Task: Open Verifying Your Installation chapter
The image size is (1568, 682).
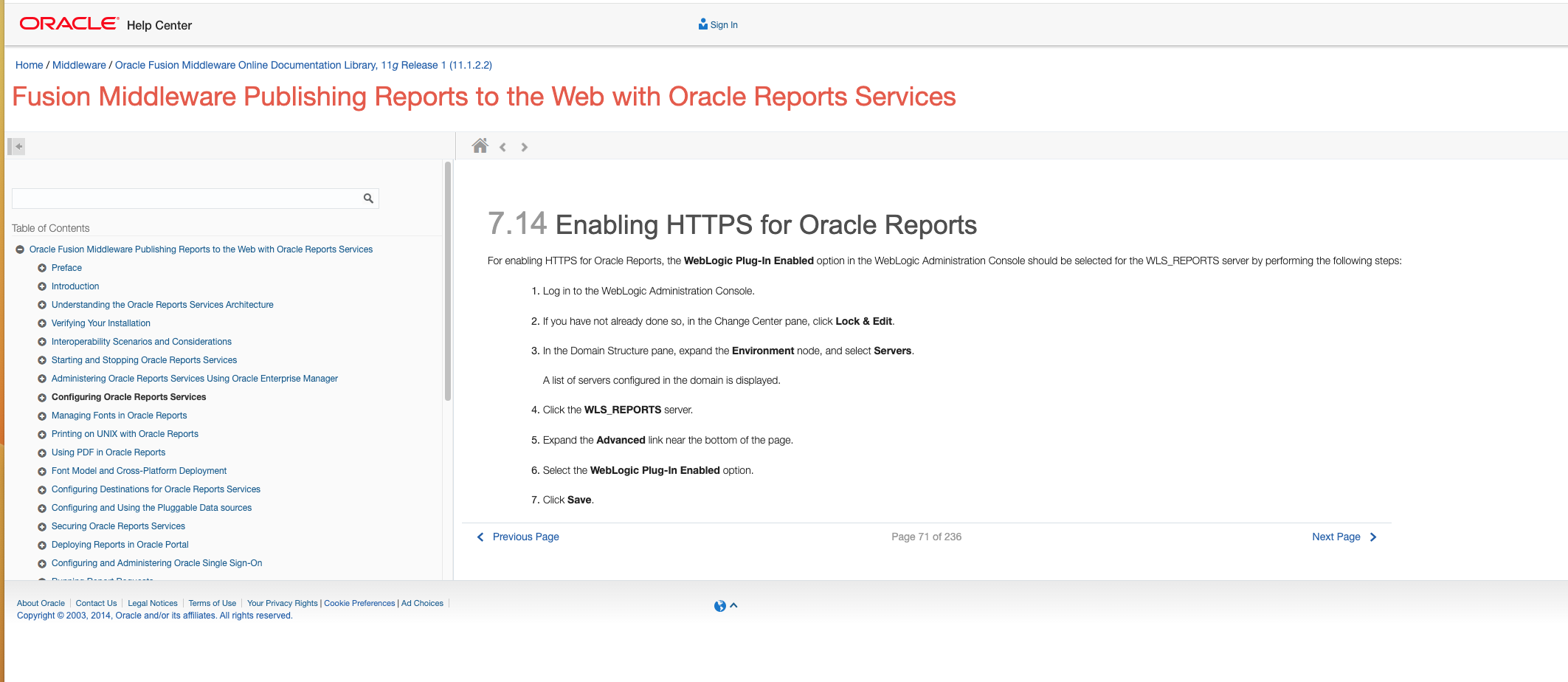Action: pos(101,323)
